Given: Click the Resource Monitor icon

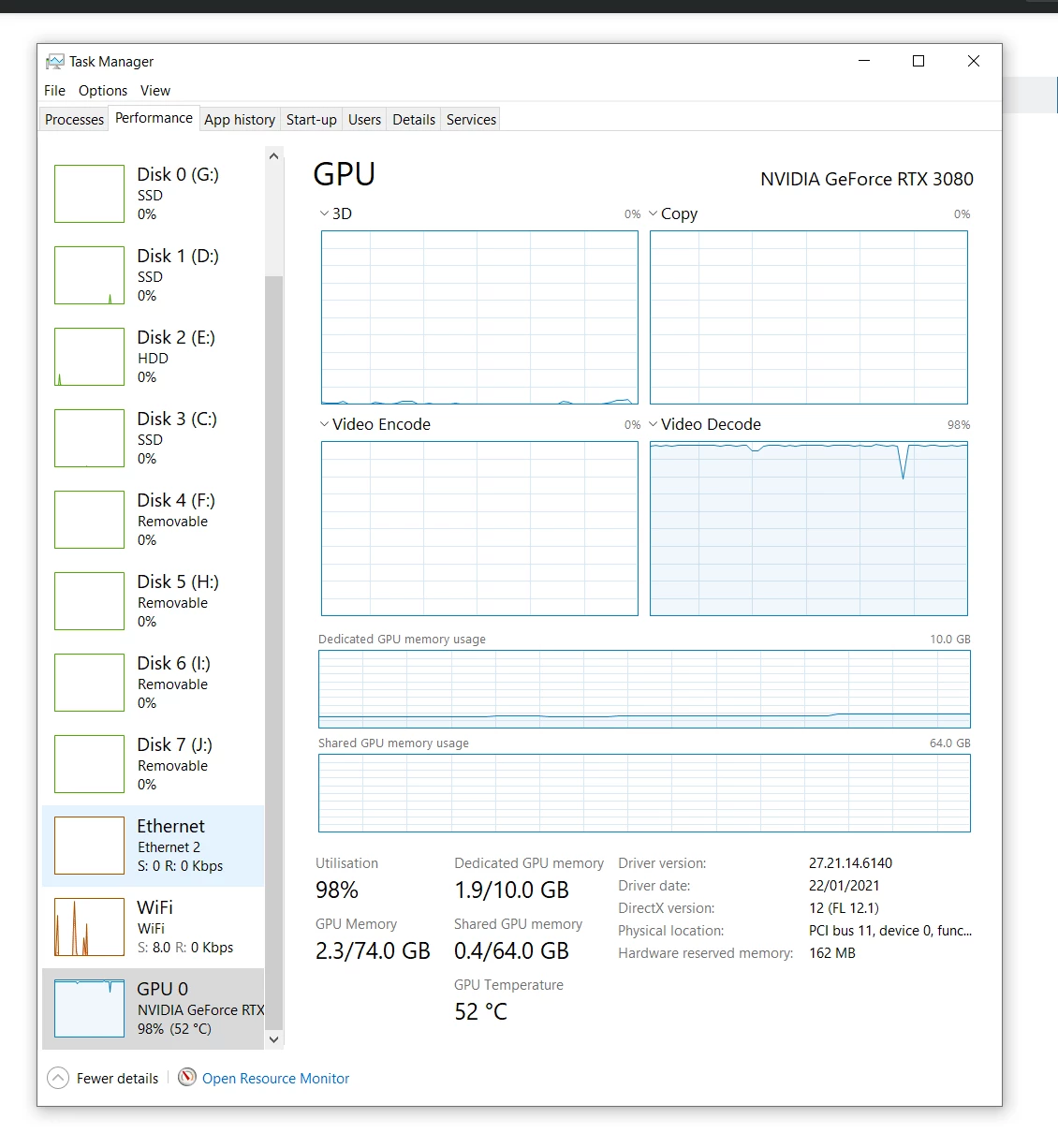Looking at the screenshot, I should (x=187, y=1078).
